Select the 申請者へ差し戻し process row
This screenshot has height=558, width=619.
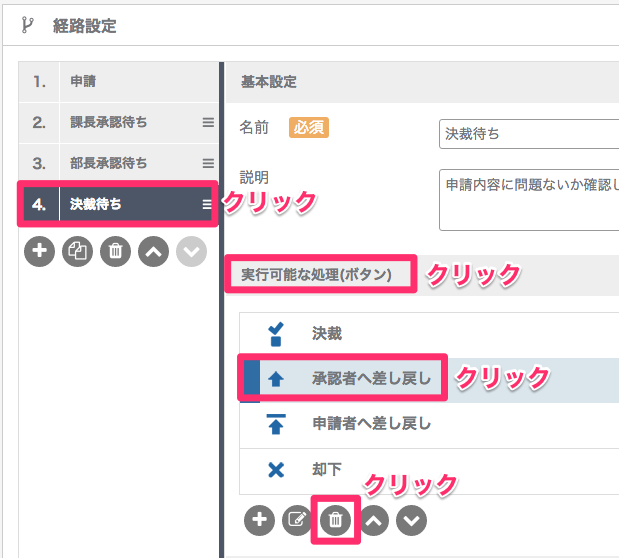coord(429,425)
